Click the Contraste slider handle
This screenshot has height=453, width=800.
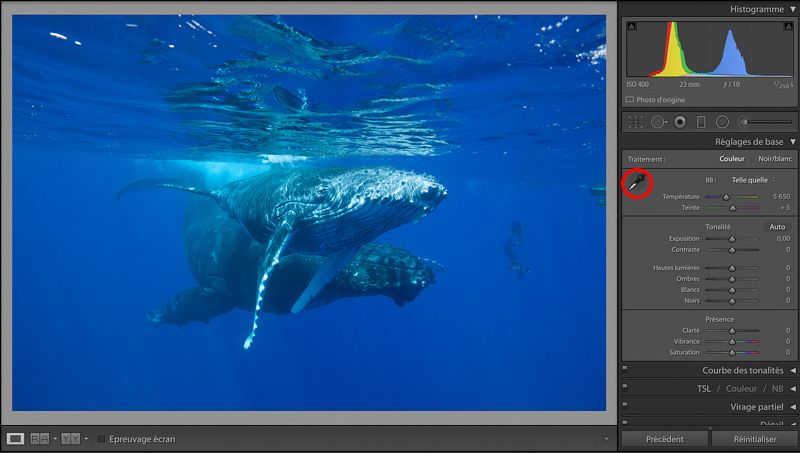732,250
